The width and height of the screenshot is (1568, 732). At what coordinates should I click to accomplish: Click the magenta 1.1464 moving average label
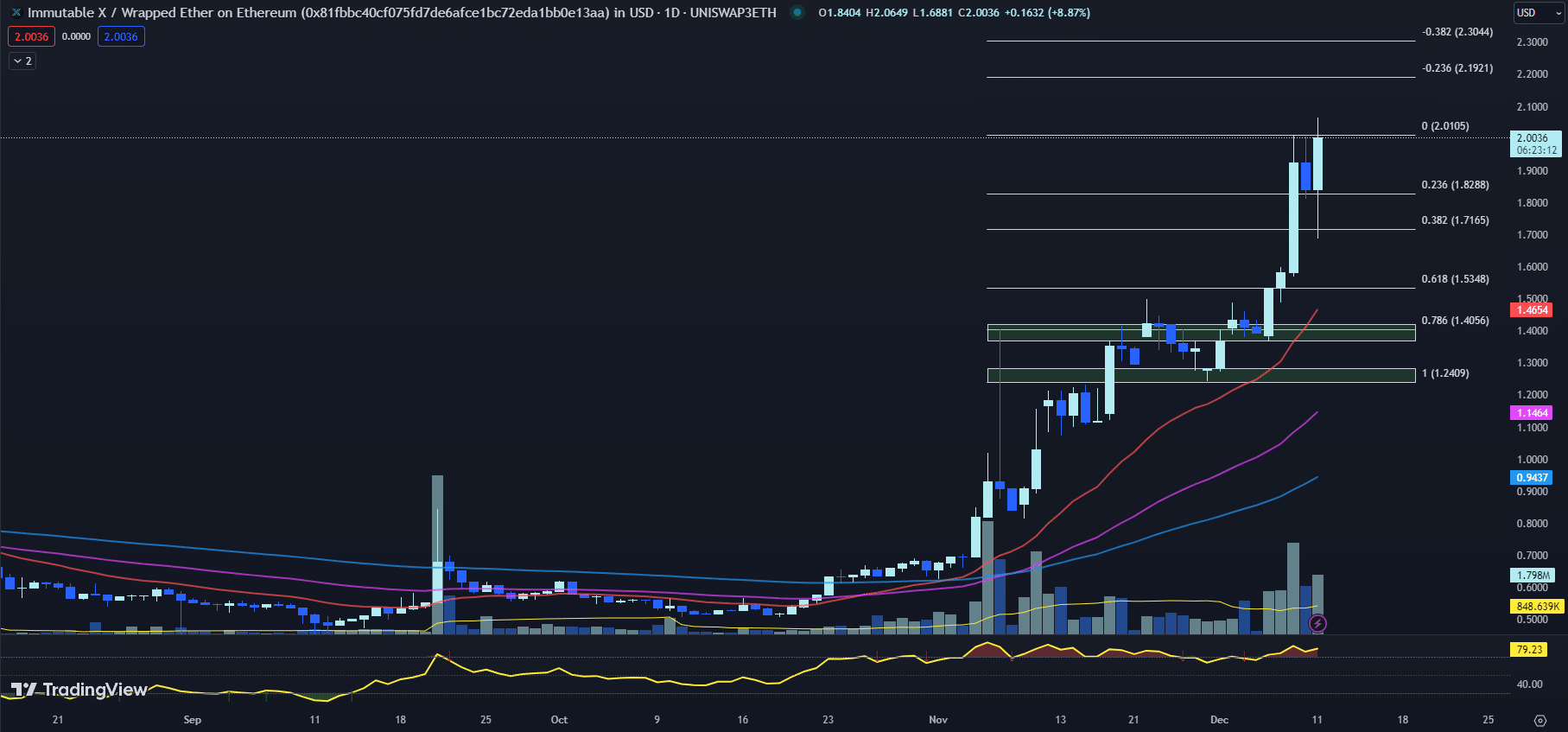click(x=1532, y=413)
